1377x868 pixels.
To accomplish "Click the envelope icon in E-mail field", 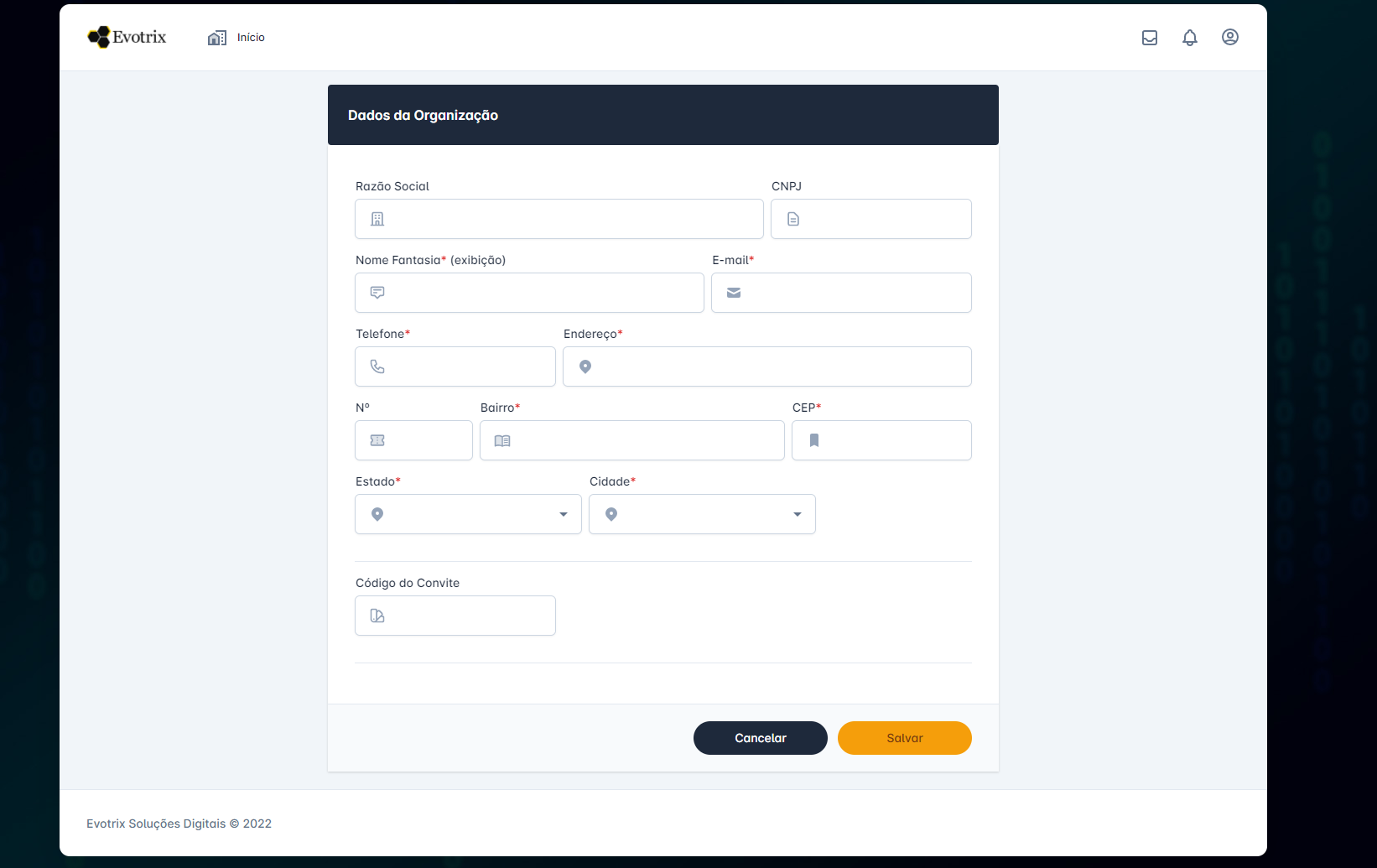I will pyautogui.click(x=734, y=293).
